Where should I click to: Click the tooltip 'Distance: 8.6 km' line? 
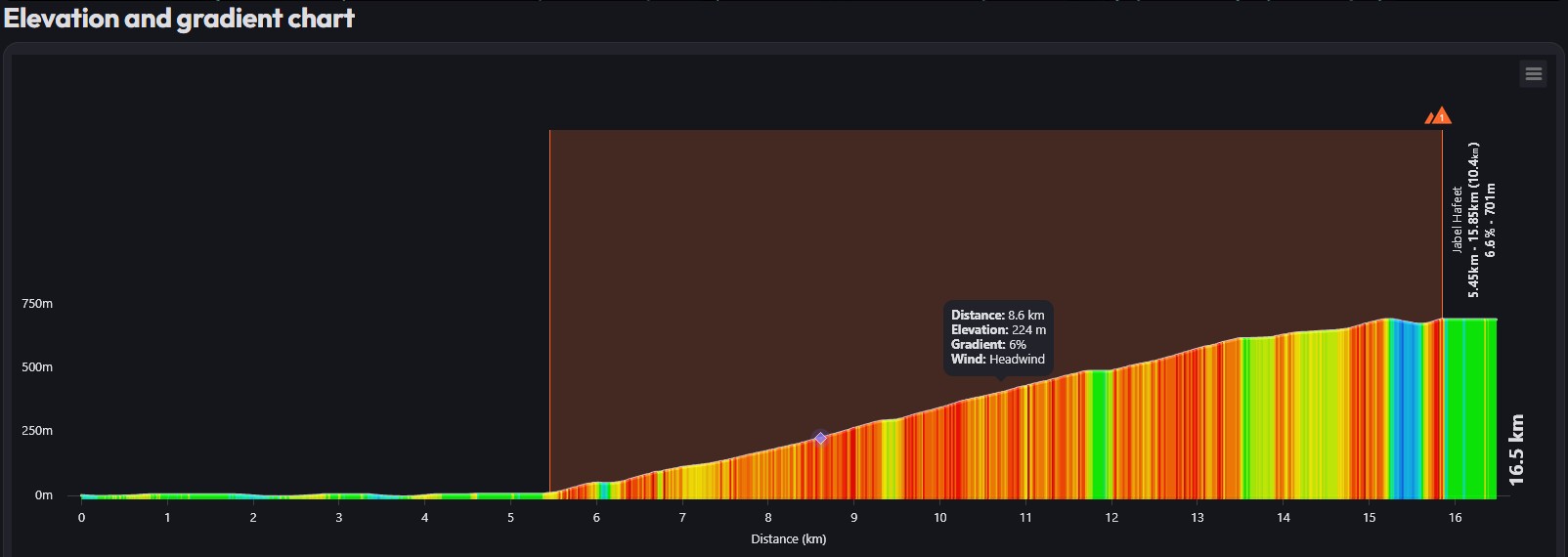coord(998,316)
